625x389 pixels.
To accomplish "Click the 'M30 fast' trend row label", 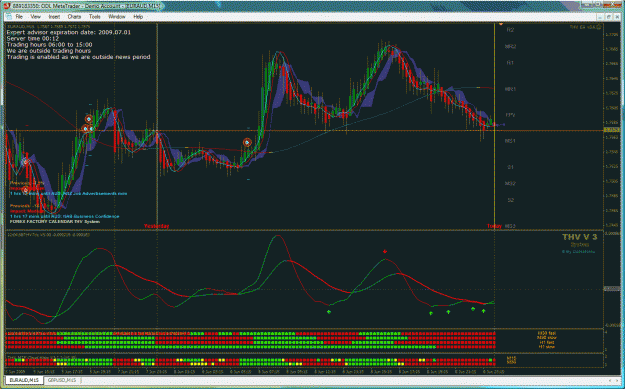I will point(546,333).
